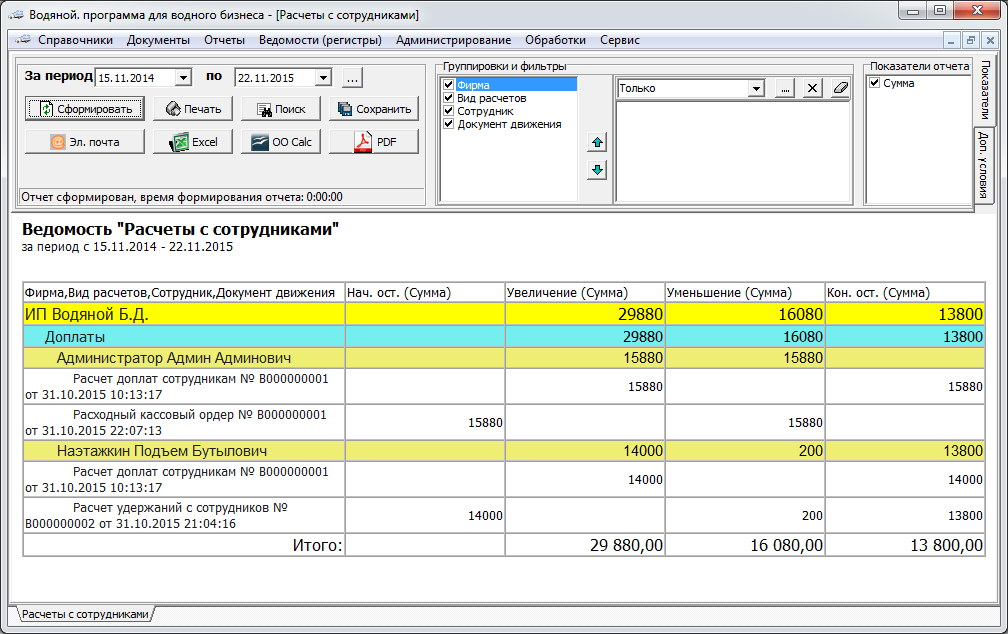The height and width of the screenshot is (634, 1008).
Task: Click the Поиск search button
Action: 280,109
